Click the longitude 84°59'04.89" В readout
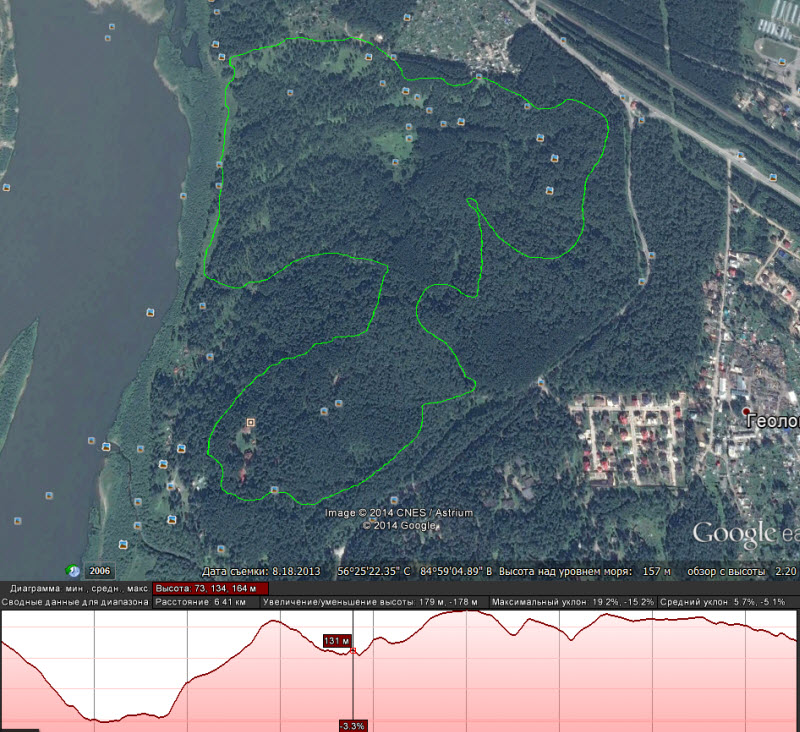 [x=456, y=571]
